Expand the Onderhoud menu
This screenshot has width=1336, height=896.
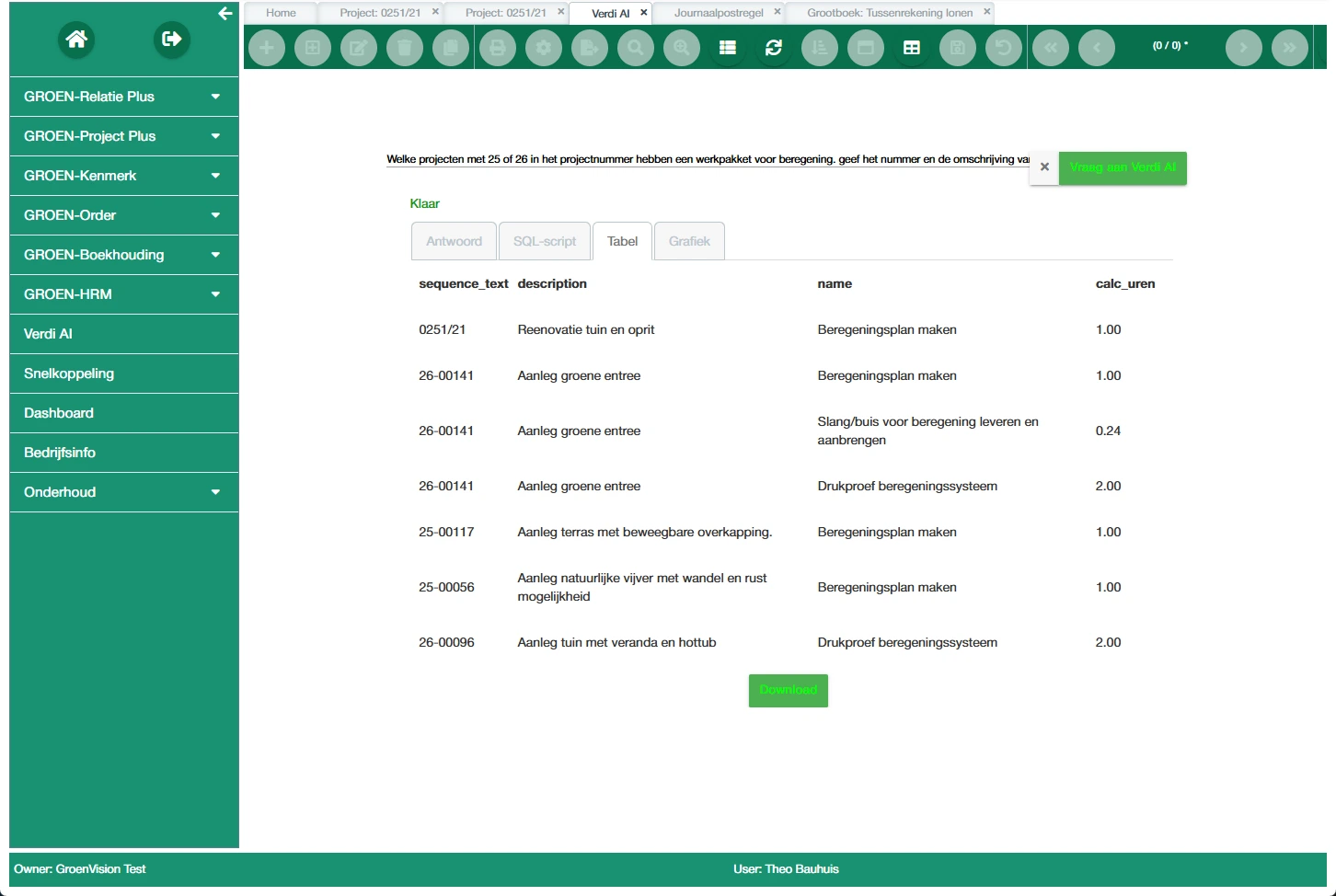[123, 492]
